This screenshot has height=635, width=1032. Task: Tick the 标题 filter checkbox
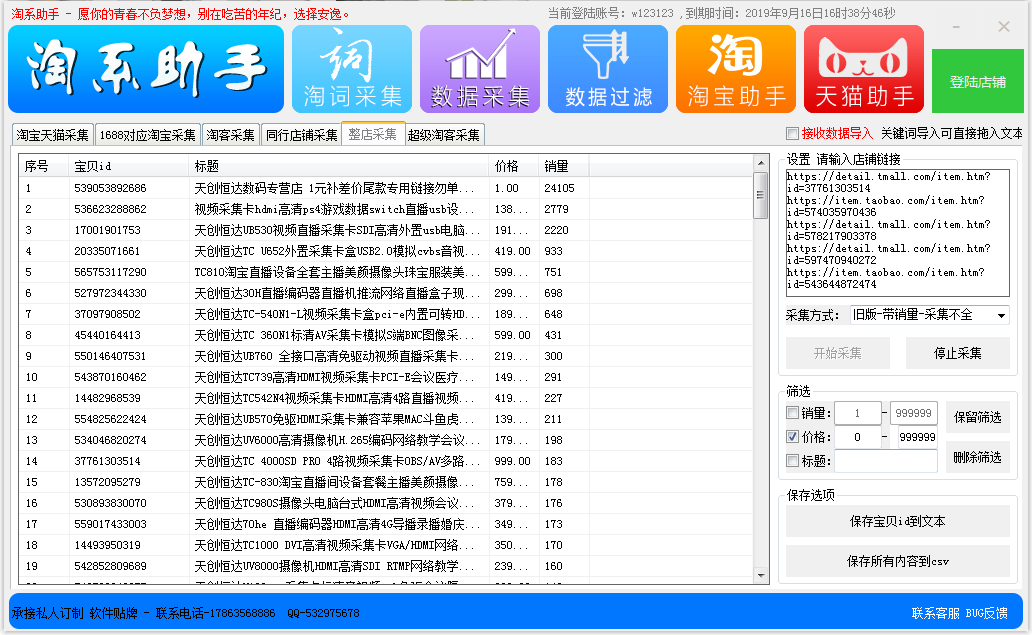coord(793,461)
